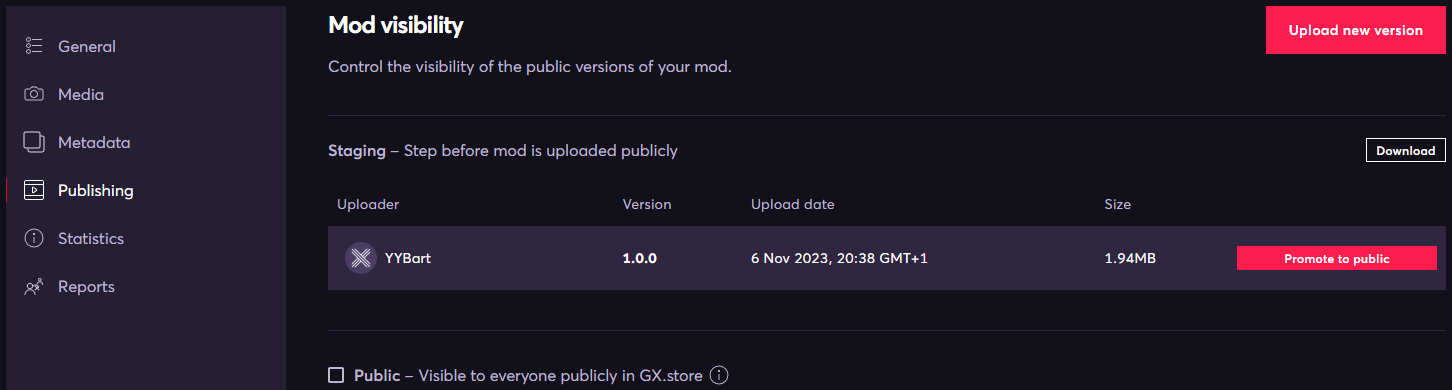
Task: Click the Upload date column header
Action: click(792, 204)
